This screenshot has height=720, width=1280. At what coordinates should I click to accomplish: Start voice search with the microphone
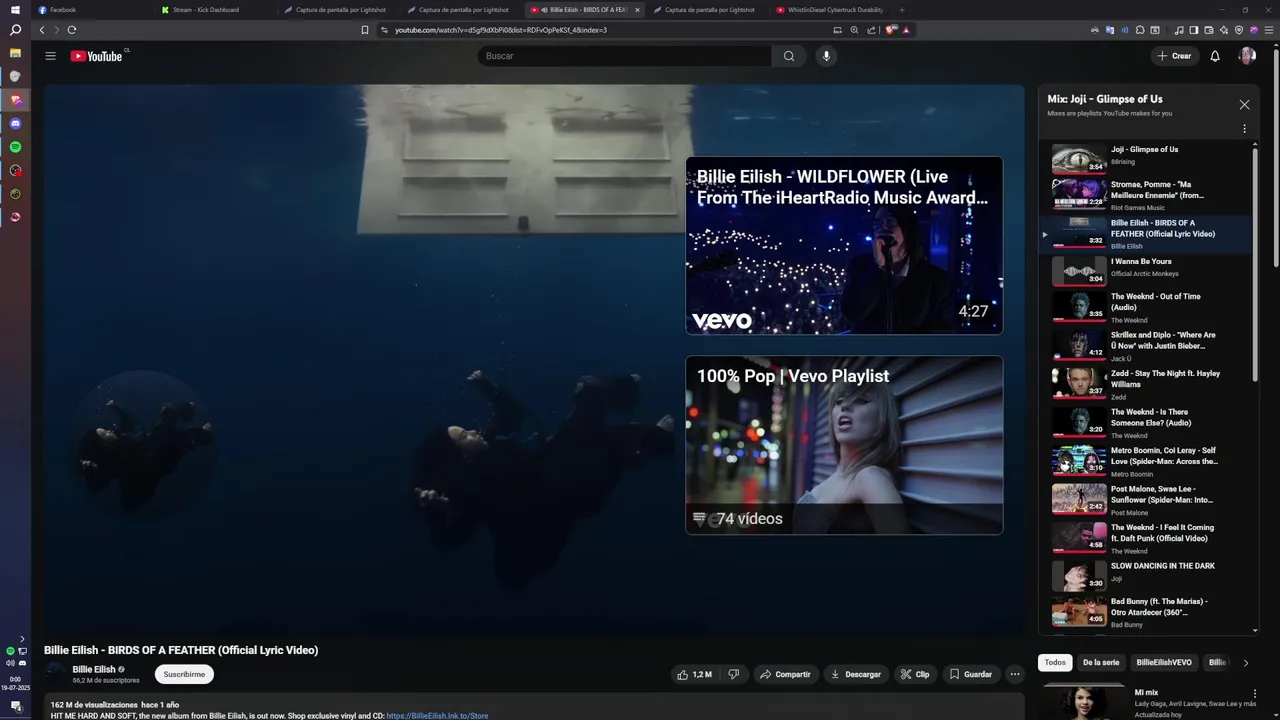tap(826, 56)
